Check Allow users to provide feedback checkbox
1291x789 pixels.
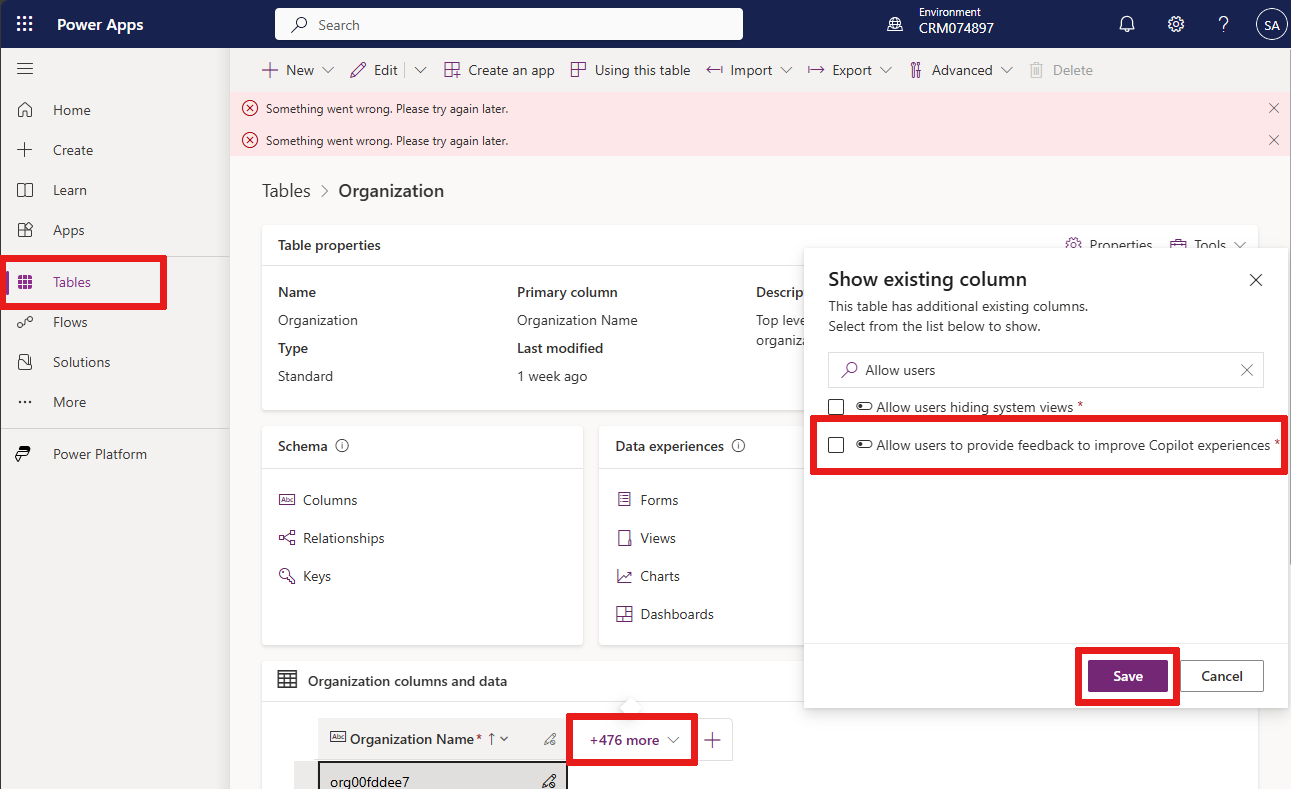click(836, 445)
